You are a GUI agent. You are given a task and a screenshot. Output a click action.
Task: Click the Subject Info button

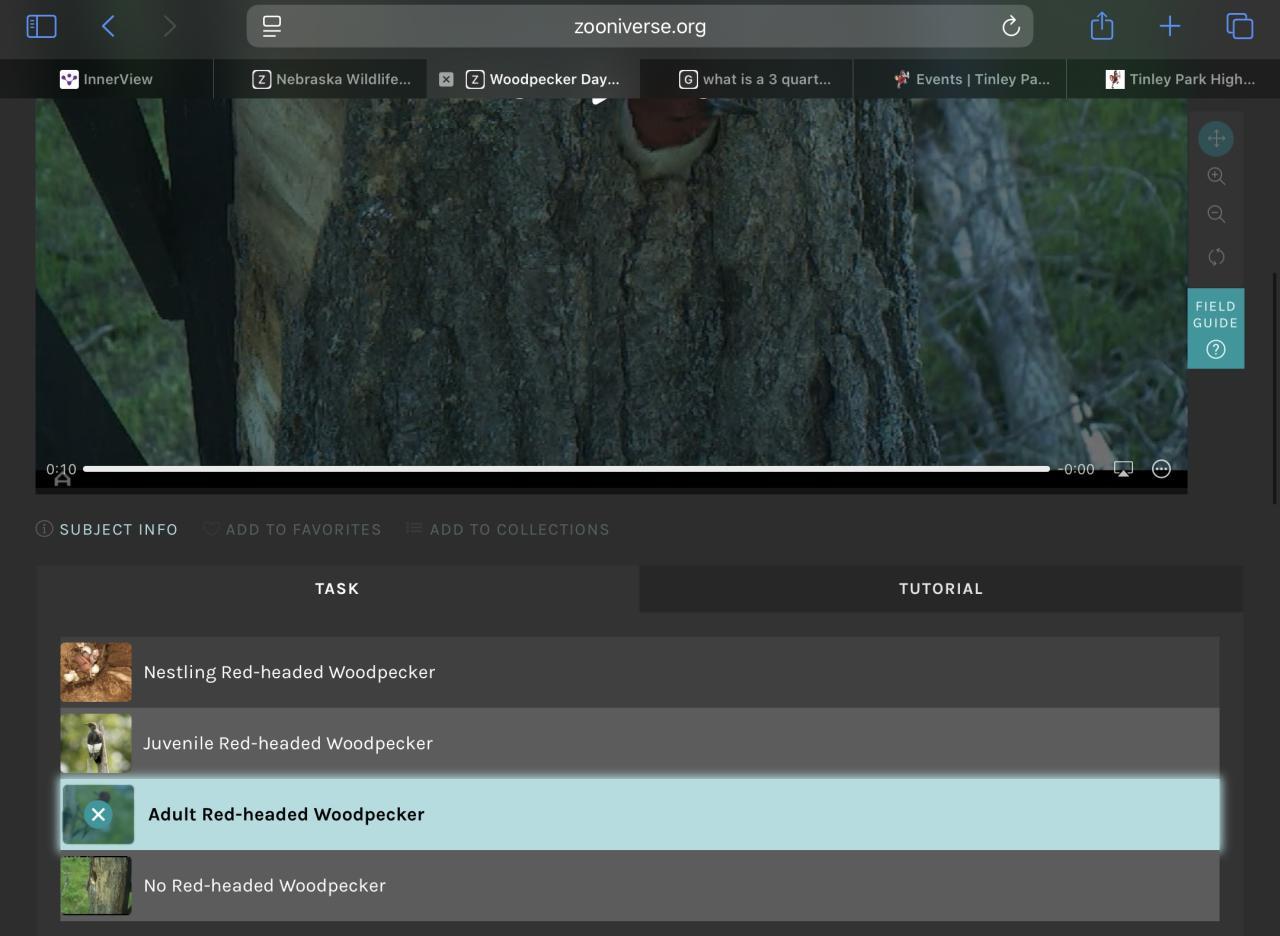point(107,529)
